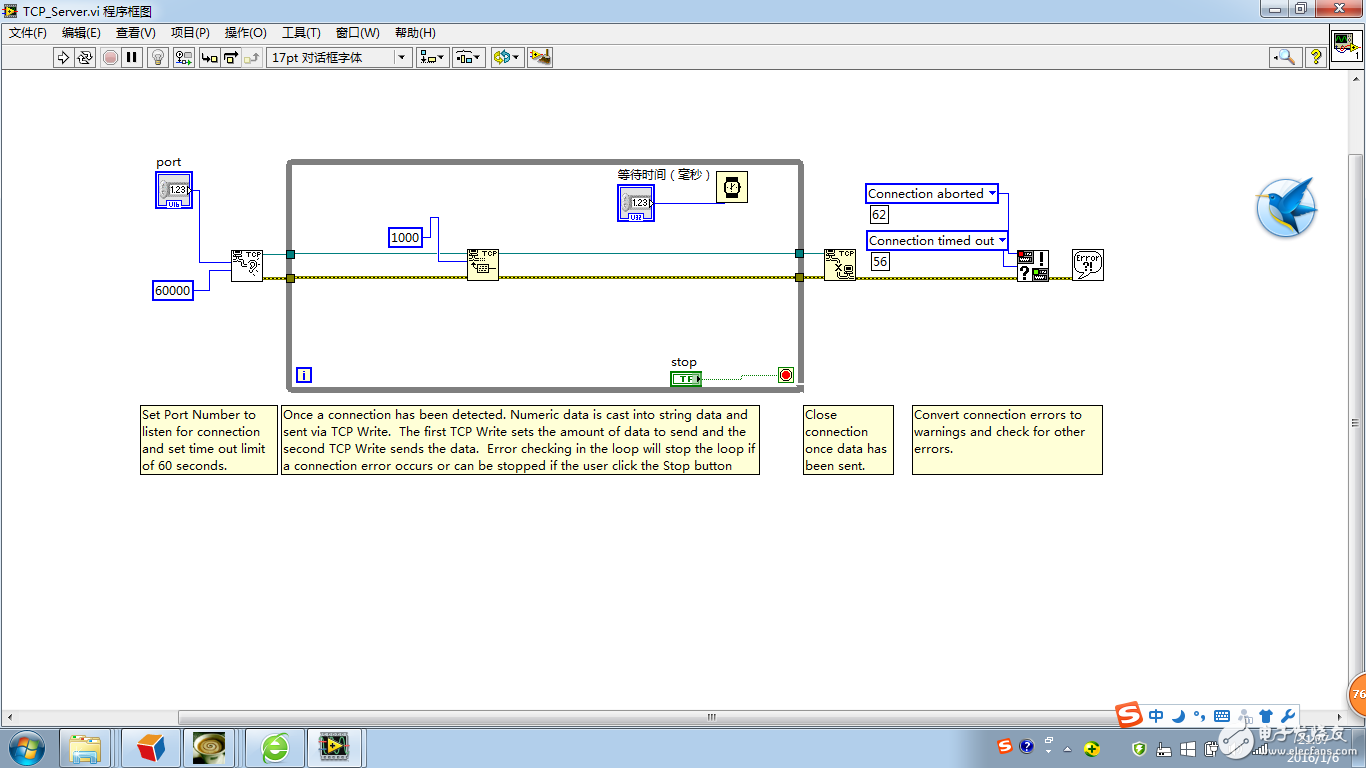Select the TCP Close Connection node
1366x768 pixels.
(x=840, y=265)
